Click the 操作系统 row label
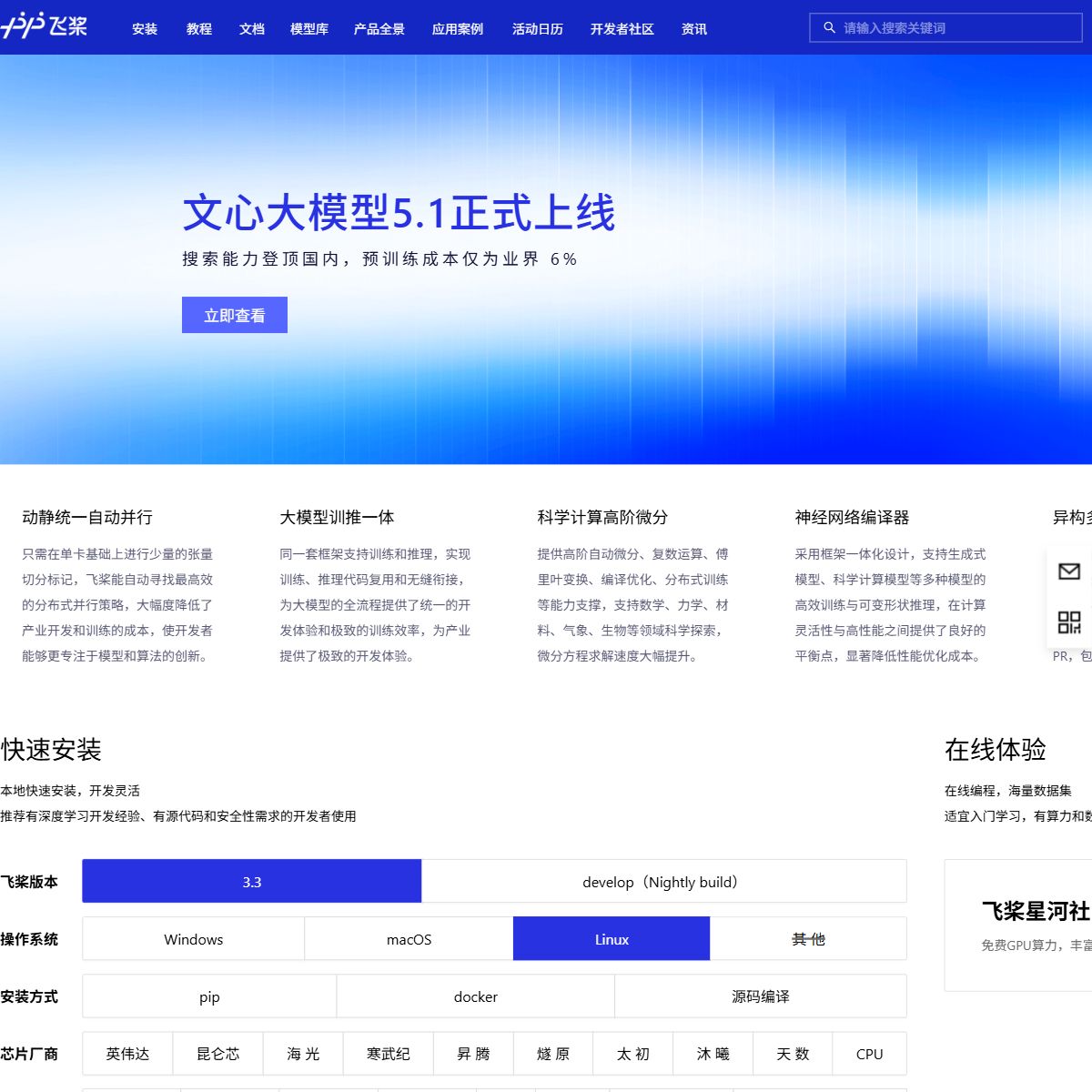The image size is (1092, 1092). click(29, 939)
